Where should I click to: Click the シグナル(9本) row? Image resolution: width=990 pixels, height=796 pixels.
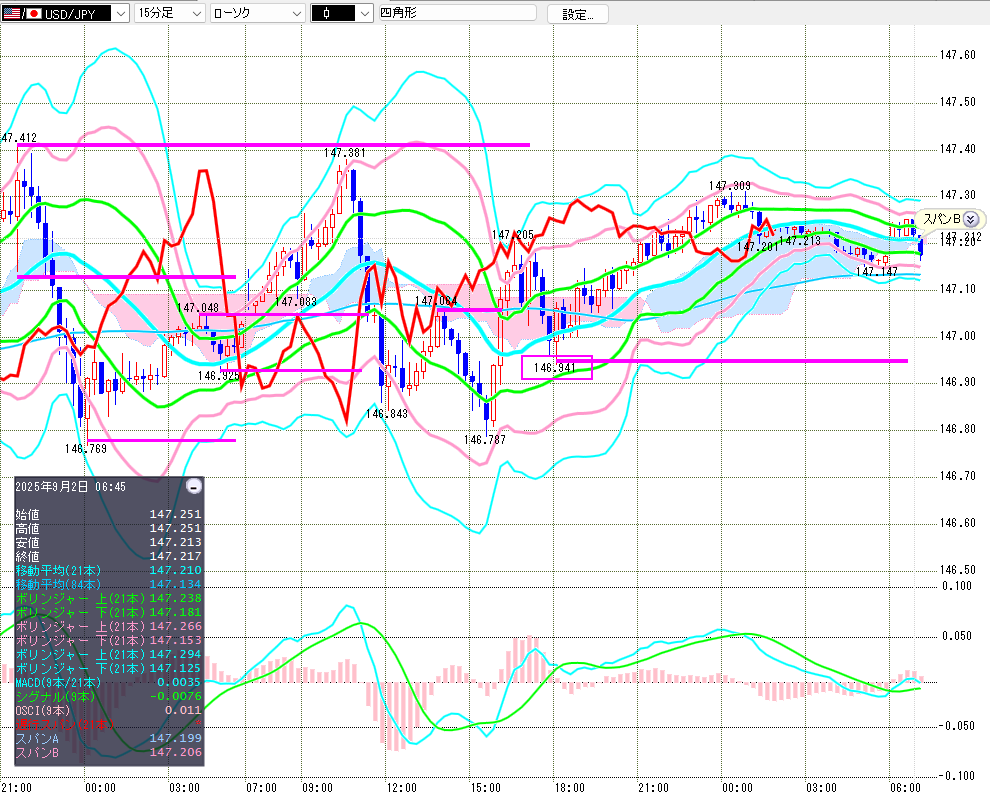108,696
